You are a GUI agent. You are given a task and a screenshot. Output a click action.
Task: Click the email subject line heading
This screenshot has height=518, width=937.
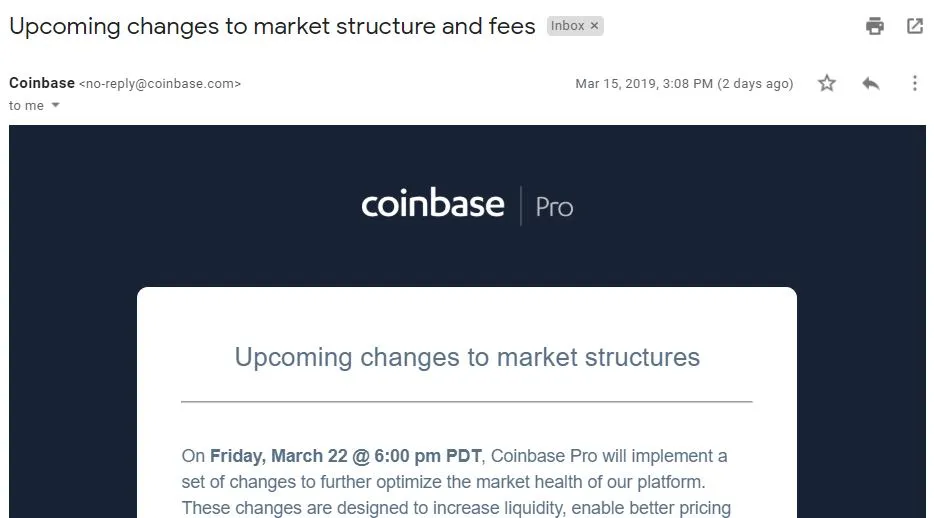point(272,26)
